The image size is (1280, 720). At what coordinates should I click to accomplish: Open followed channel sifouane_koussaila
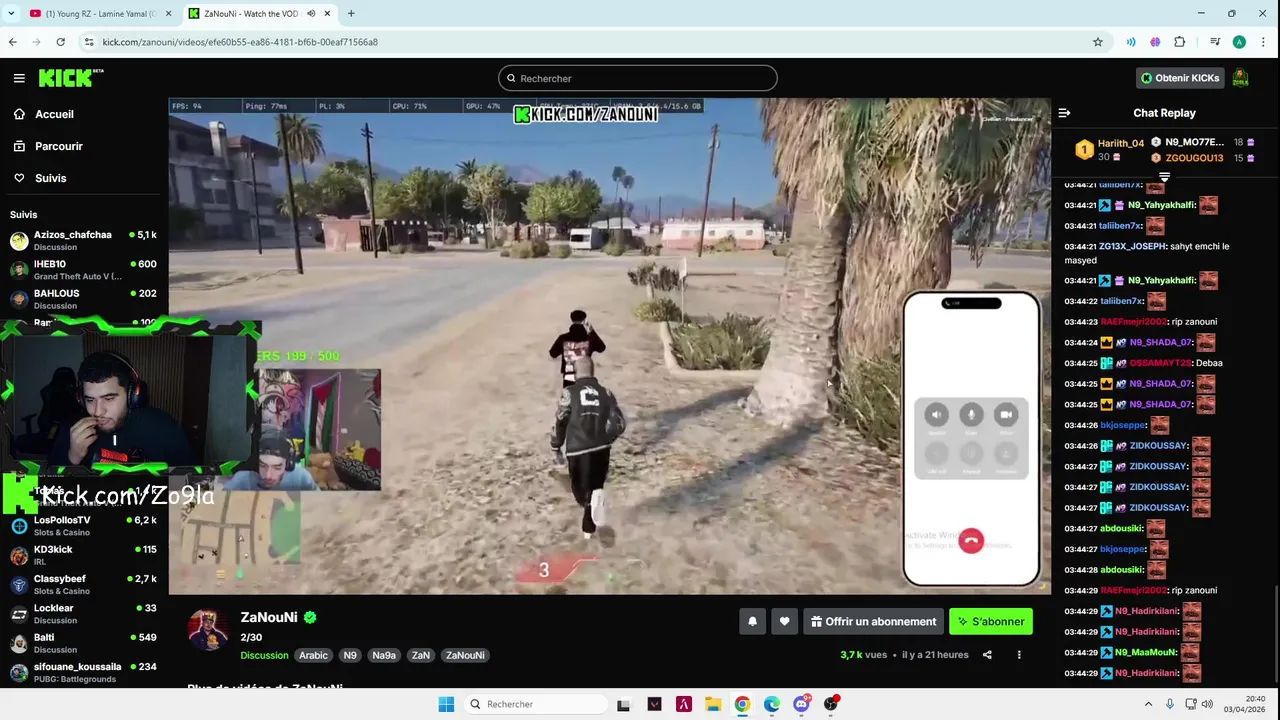tap(84, 672)
